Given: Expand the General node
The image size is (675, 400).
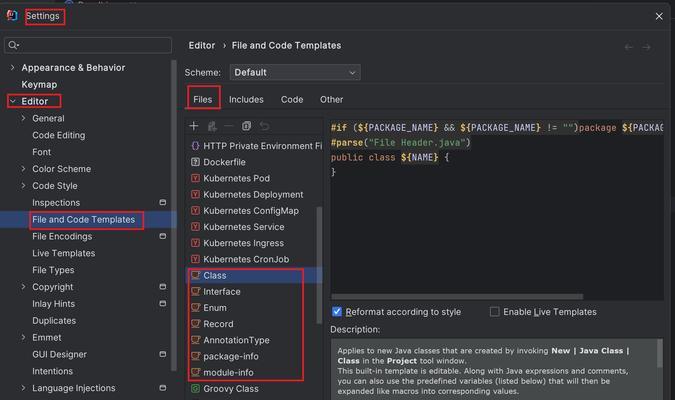Looking at the screenshot, I should [x=23, y=118].
